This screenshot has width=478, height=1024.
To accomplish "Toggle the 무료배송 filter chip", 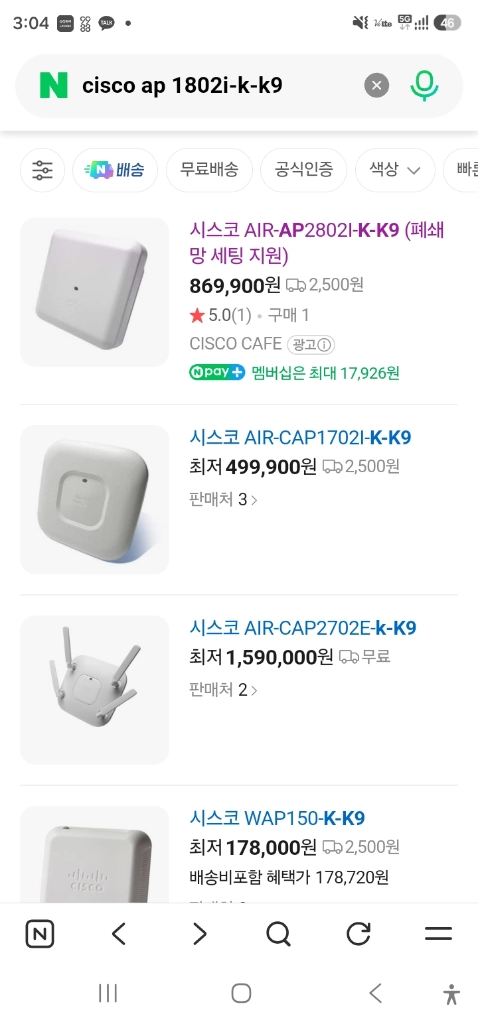I will click(x=209, y=170).
